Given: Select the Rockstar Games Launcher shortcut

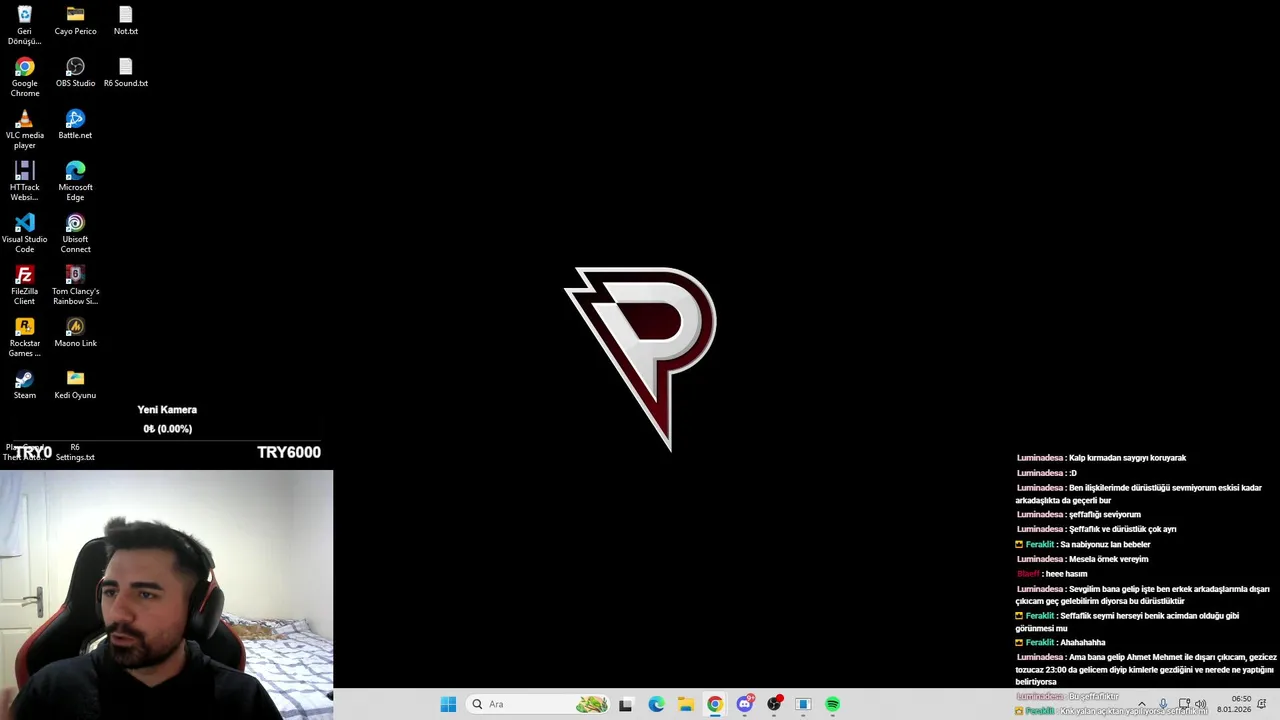Looking at the screenshot, I should pyautogui.click(x=24, y=338).
